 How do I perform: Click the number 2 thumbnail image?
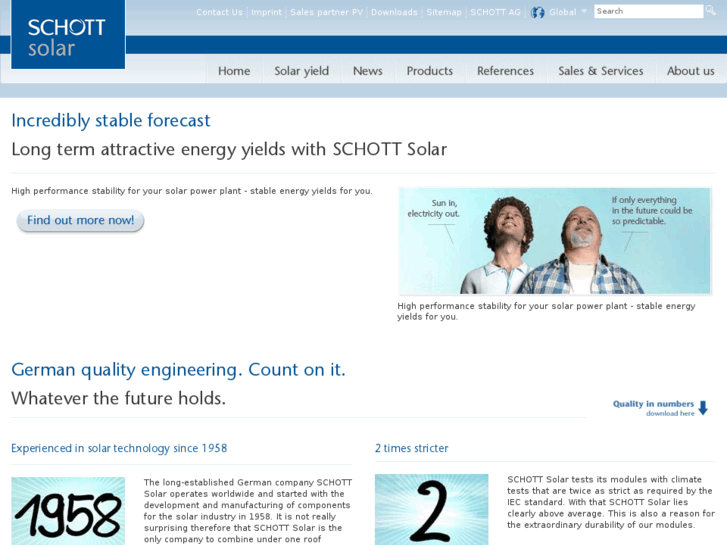[x=432, y=509]
